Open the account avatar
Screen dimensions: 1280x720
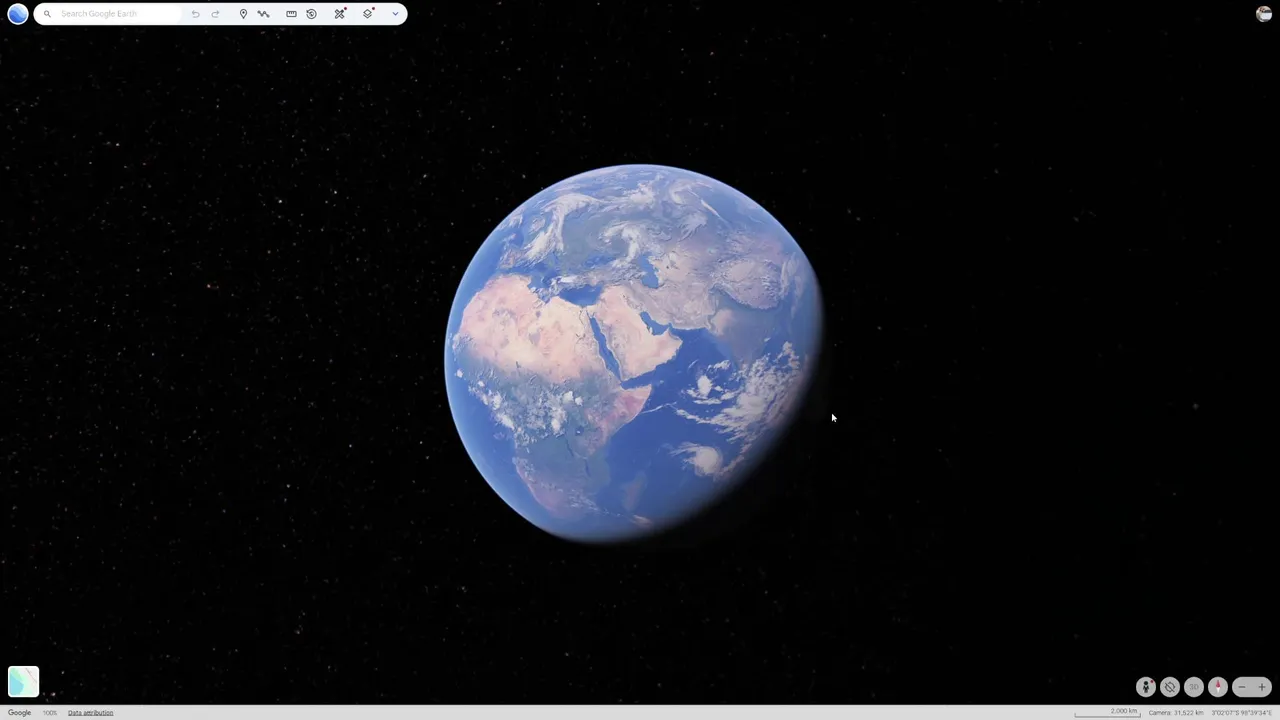point(1264,14)
